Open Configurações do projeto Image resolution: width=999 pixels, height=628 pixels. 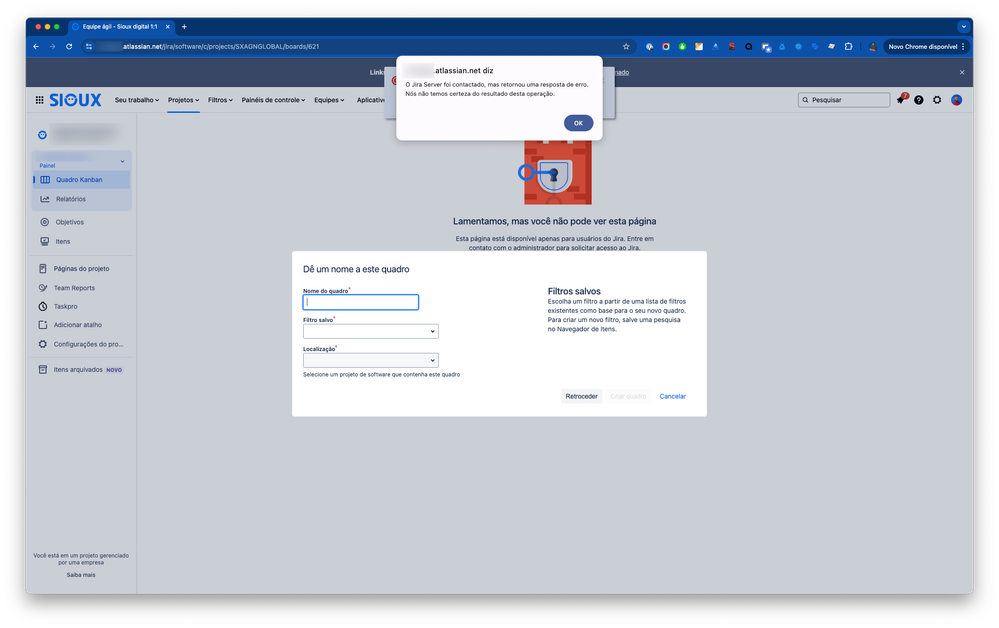click(x=82, y=344)
